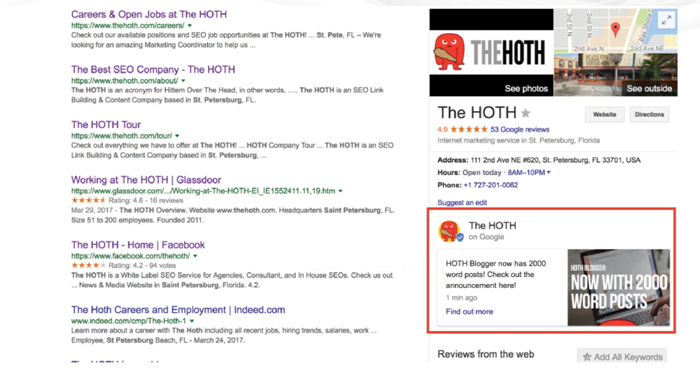
Task: Click the https://www.thehoth.com/careers/ URL
Action: point(128,26)
